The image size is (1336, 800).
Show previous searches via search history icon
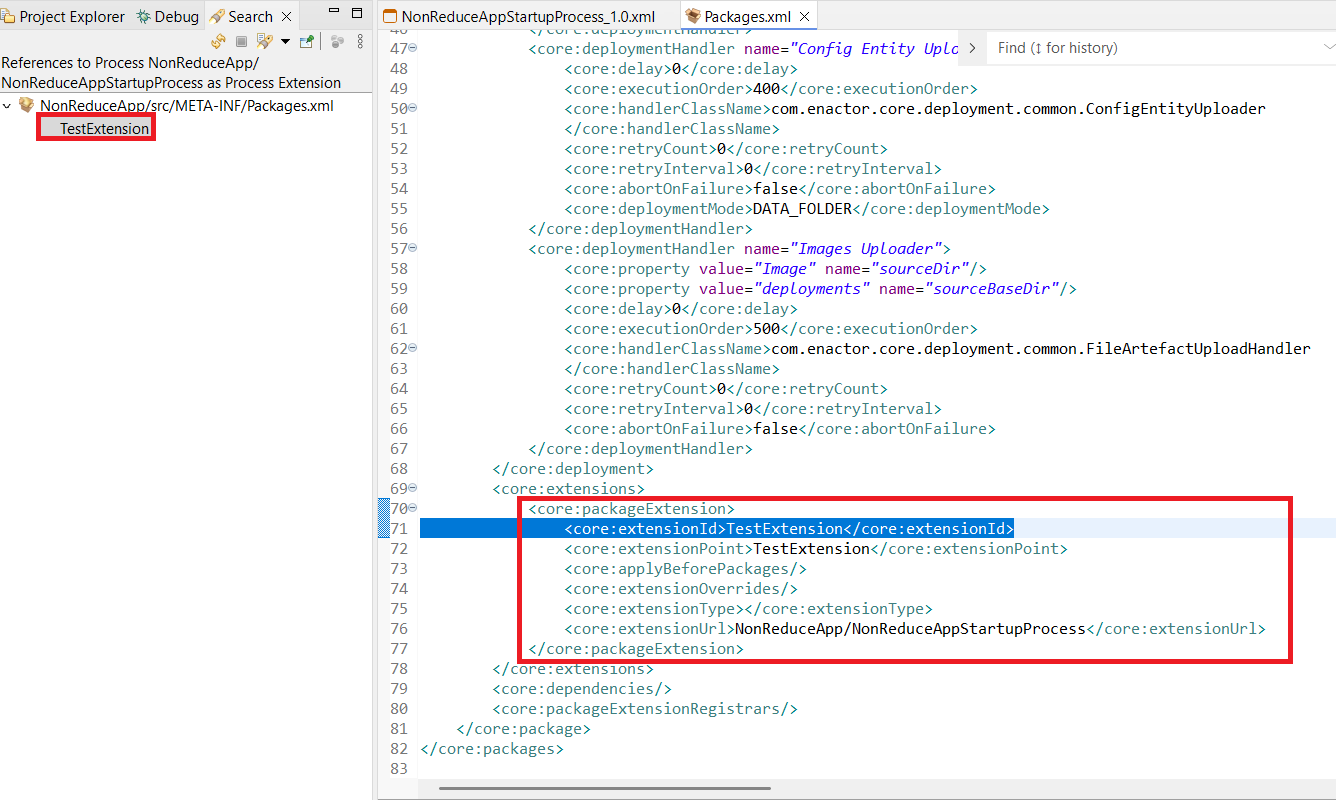coord(264,42)
